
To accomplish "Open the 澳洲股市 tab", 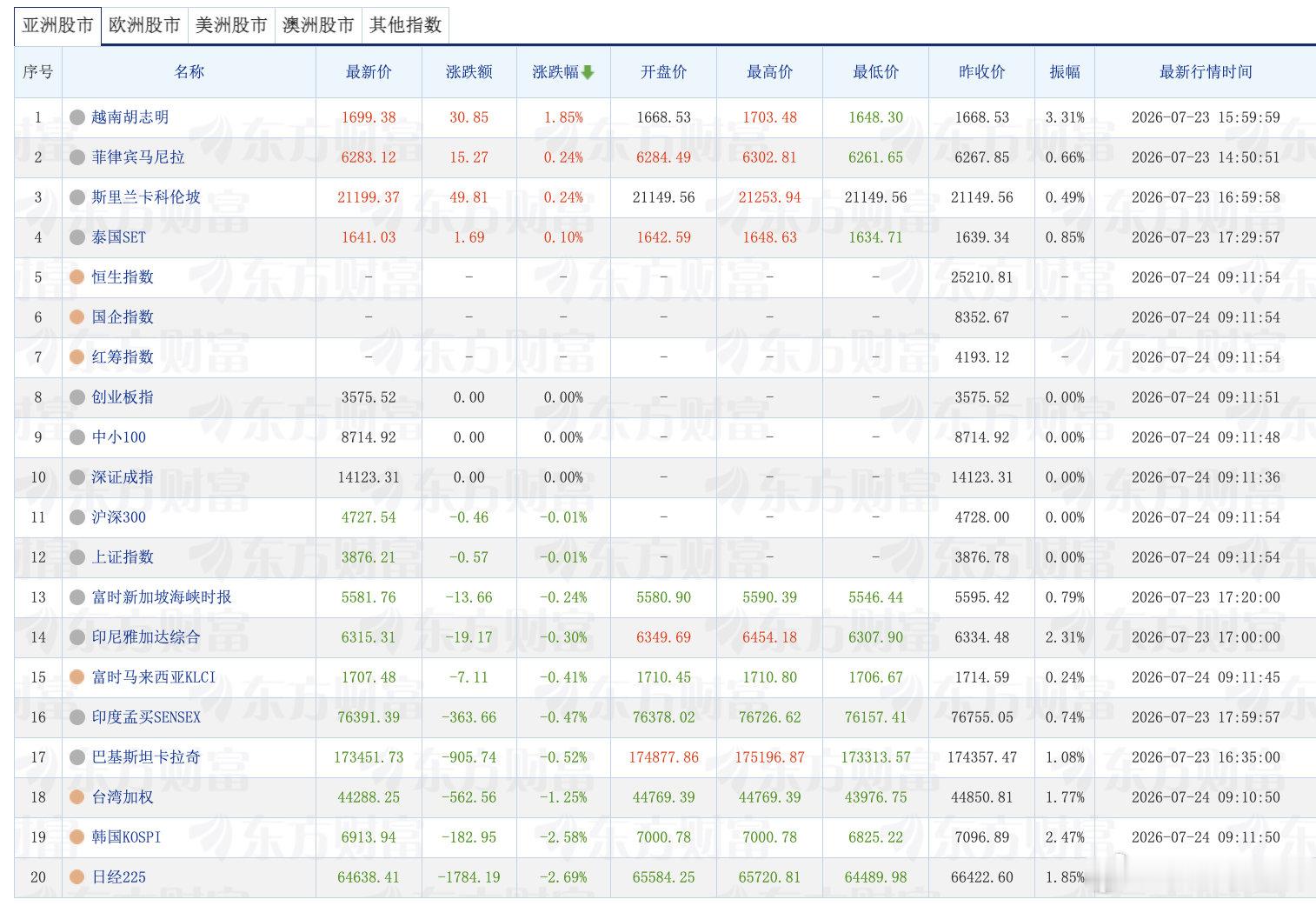I will click(318, 25).
